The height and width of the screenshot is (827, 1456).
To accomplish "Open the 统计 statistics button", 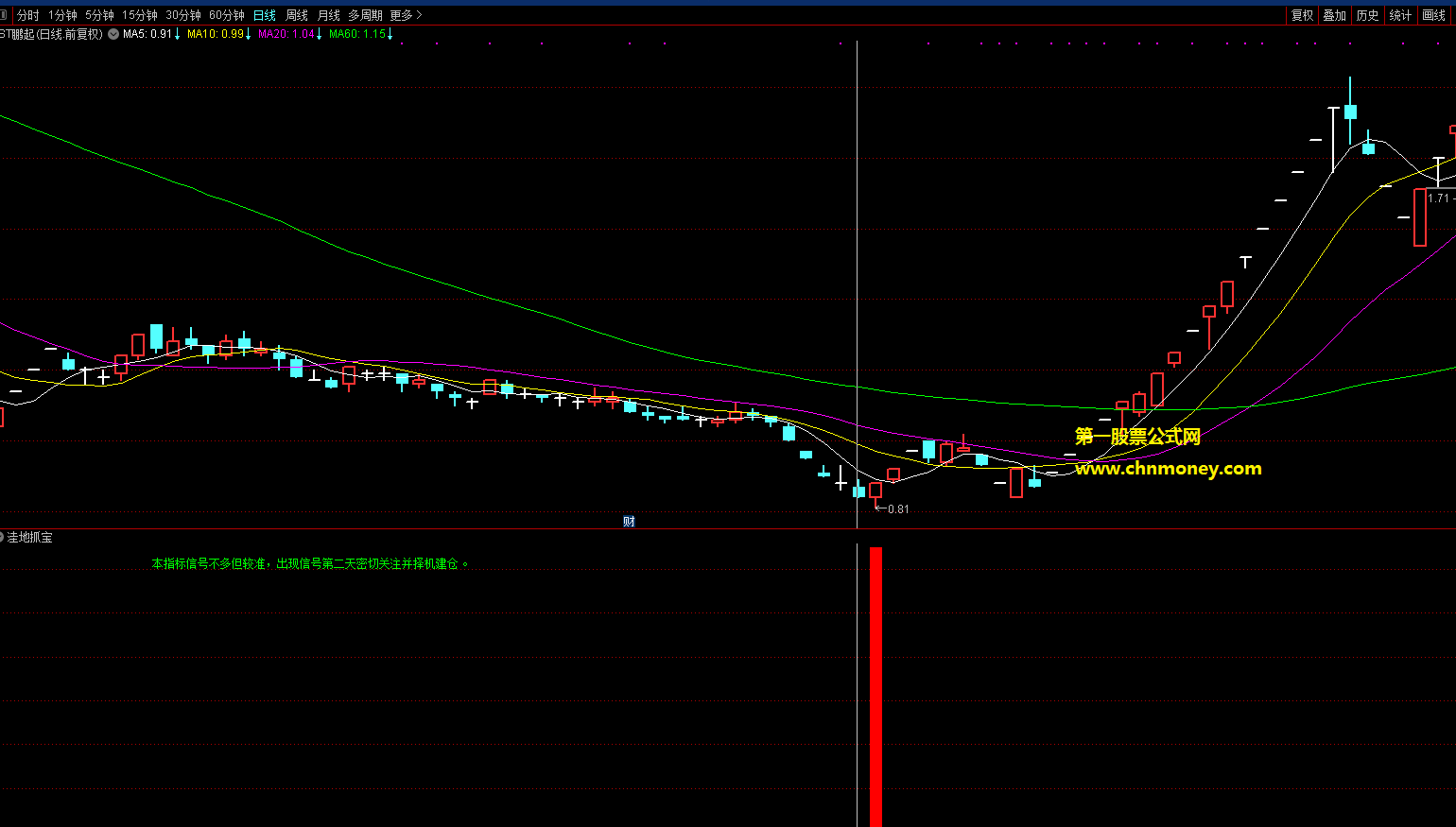I will pos(1400,15).
